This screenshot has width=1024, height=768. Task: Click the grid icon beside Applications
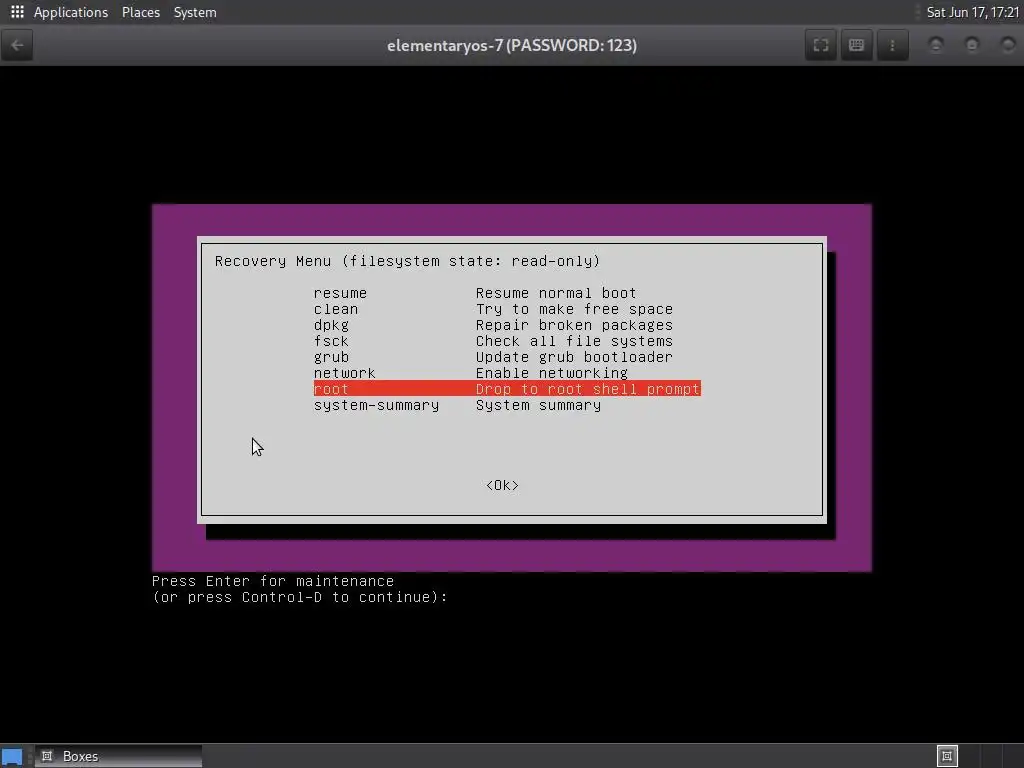point(17,12)
